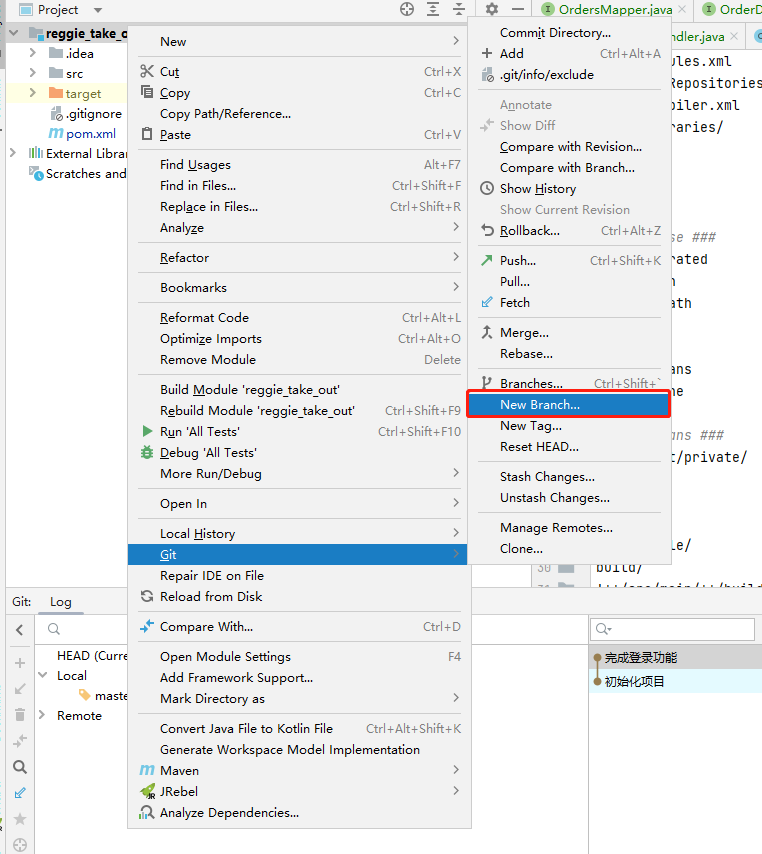Click the magnifier search icon in Git sidebar
This screenshot has height=854, width=762.
(x=20, y=767)
